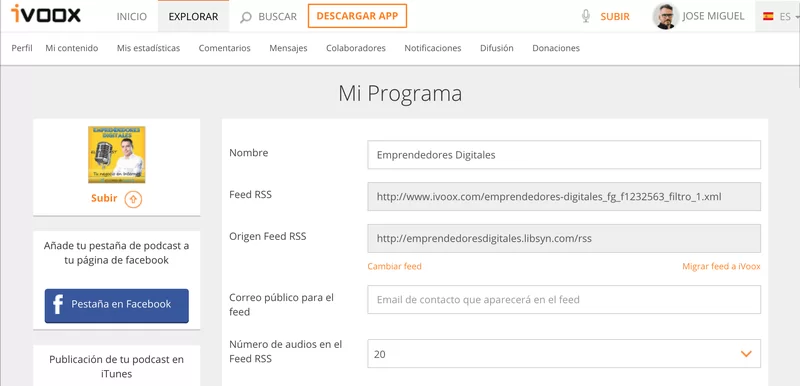Click 'Añade tu pestaña de podcast' text
Image resolution: width=800 pixels, height=386 pixels.
[116, 253]
